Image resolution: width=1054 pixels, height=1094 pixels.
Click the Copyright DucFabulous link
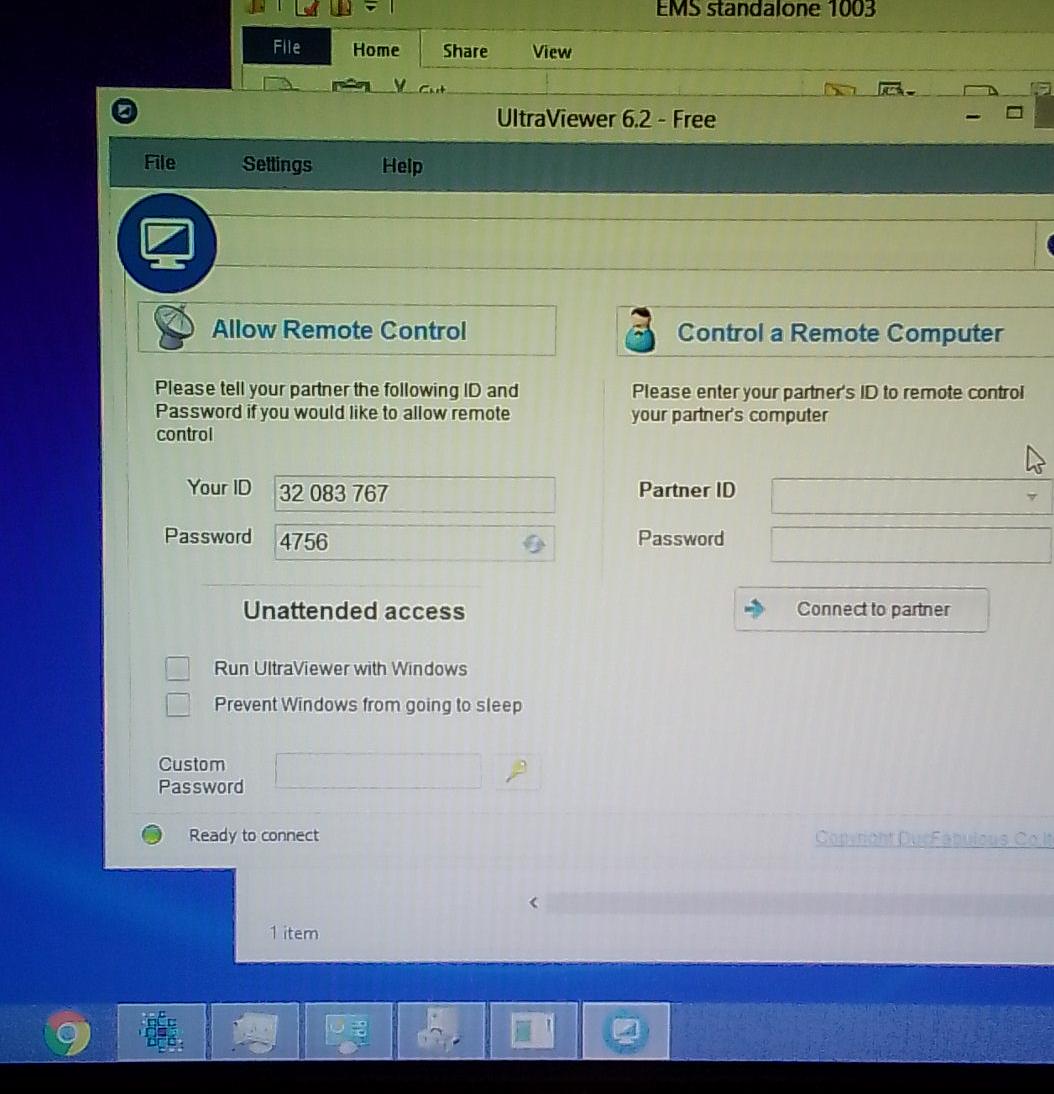pyautogui.click(x=932, y=838)
